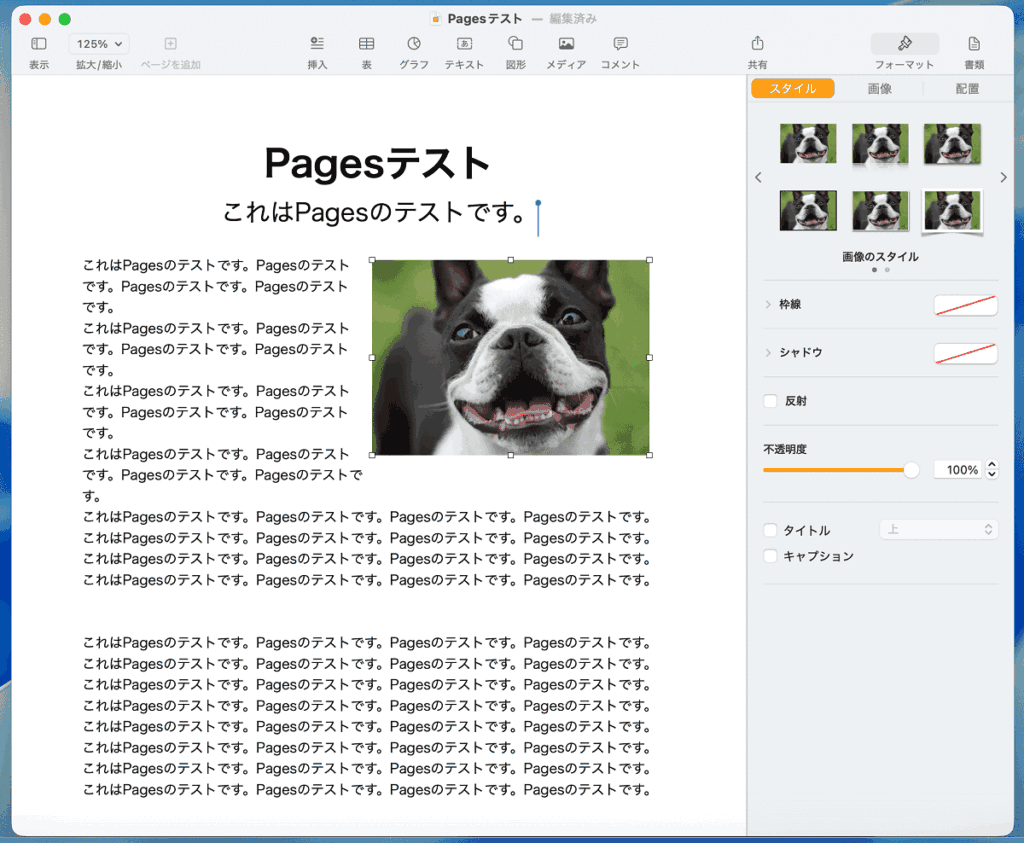The width and height of the screenshot is (1024, 843).
Task: Apply the bottom-middle image style thumbnail
Action: (880, 210)
